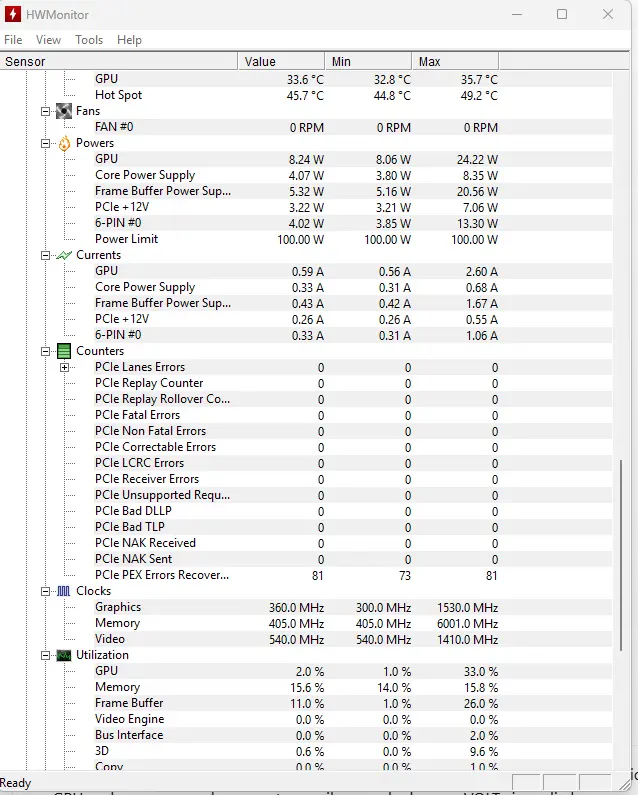Click the Sensor column header

click(x=119, y=61)
